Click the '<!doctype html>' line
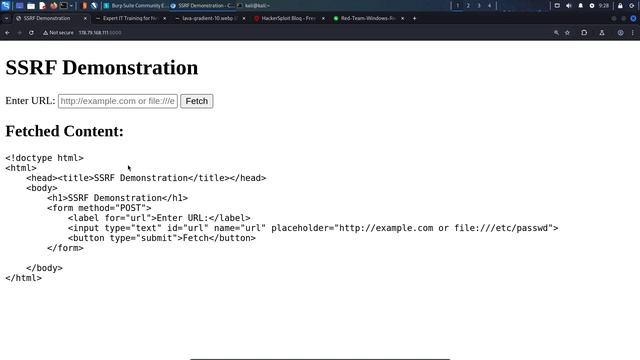 tap(44, 158)
